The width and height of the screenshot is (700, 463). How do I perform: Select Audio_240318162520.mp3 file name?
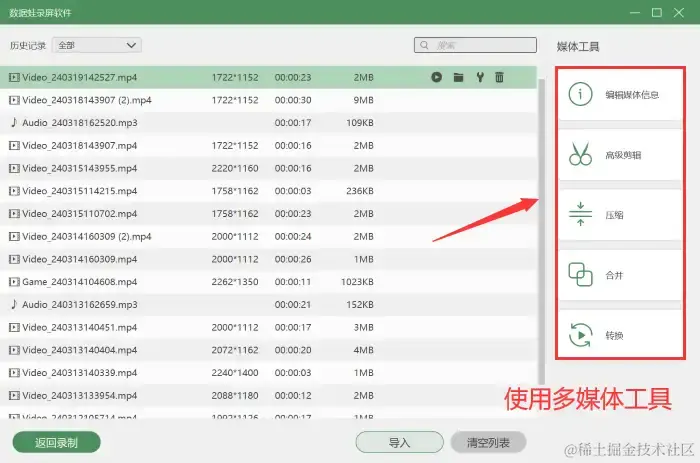tap(80, 123)
